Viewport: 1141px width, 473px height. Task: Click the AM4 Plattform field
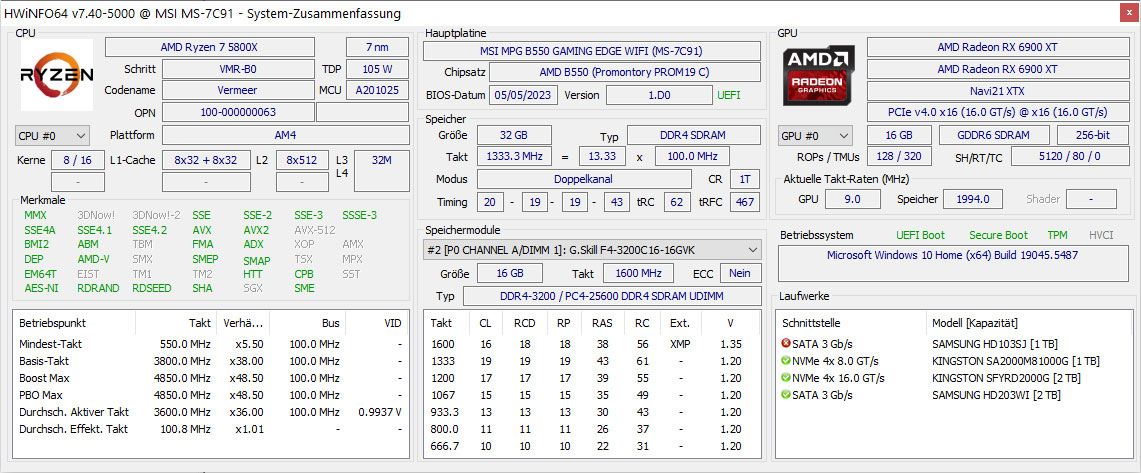coord(285,135)
